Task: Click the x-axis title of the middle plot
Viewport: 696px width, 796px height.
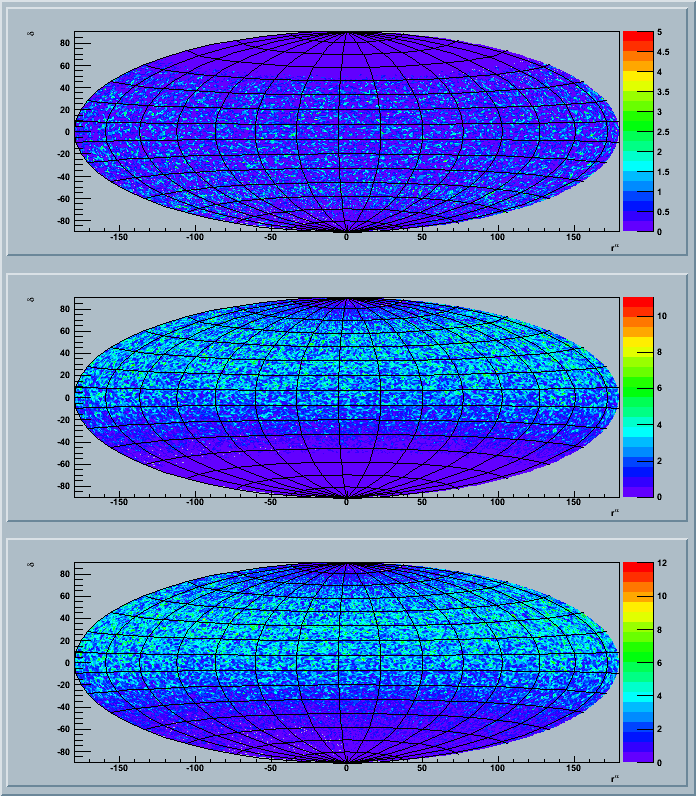Action: point(615,513)
